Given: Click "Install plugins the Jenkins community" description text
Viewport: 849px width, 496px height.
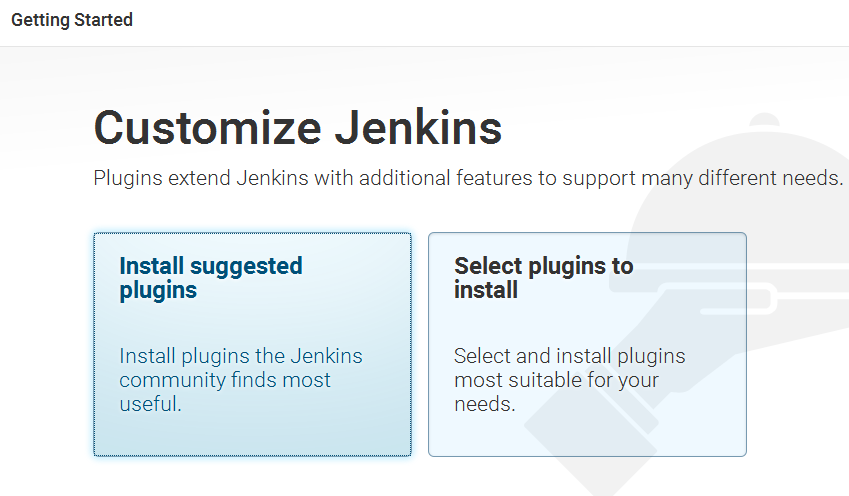Looking at the screenshot, I should (241, 368).
